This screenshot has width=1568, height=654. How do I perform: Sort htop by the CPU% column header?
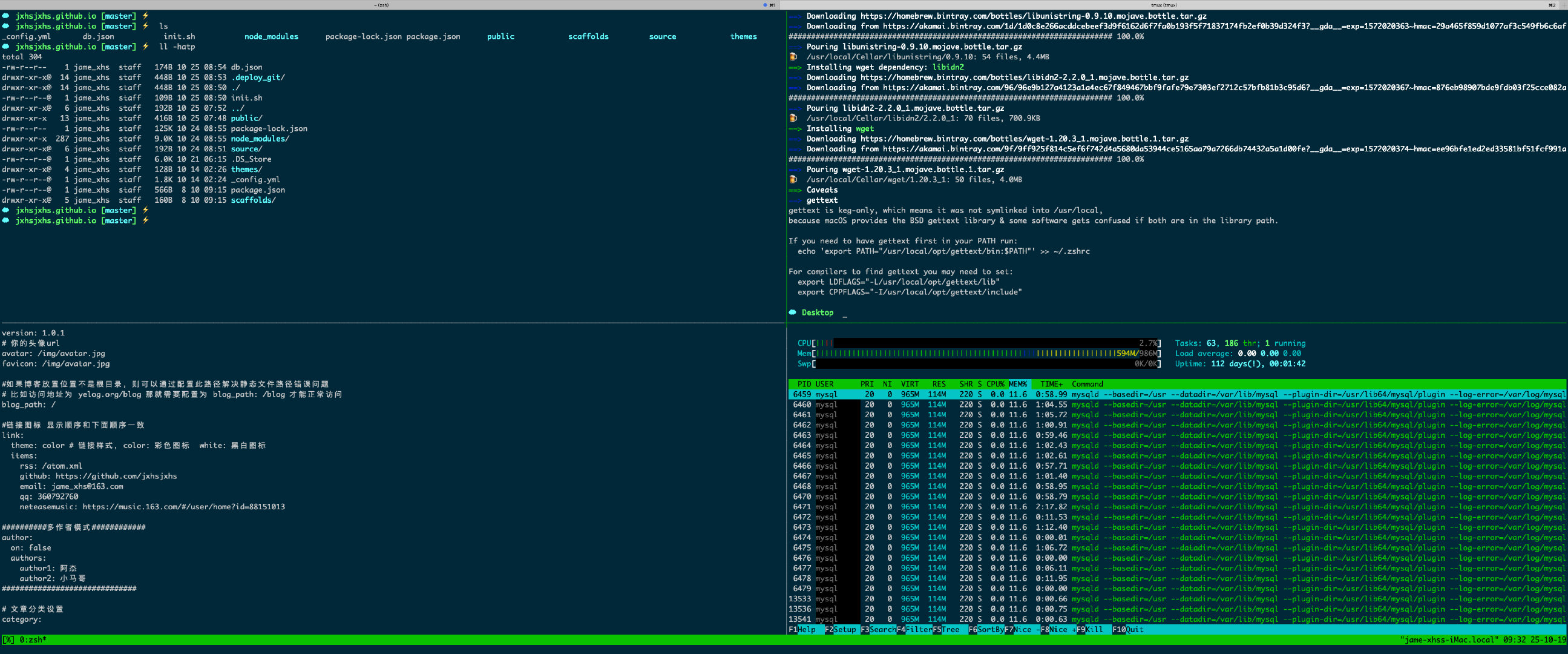tap(996, 385)
